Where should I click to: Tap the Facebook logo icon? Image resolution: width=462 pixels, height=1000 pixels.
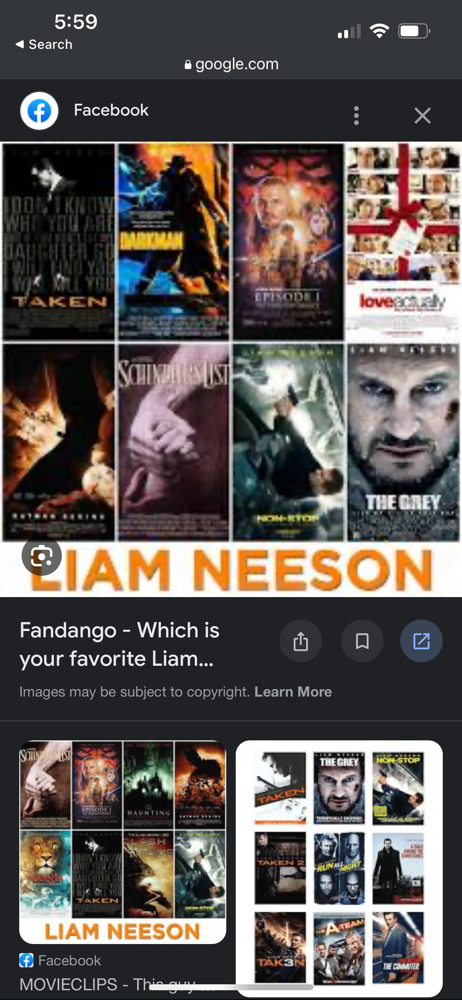click(x=40, y=111)
